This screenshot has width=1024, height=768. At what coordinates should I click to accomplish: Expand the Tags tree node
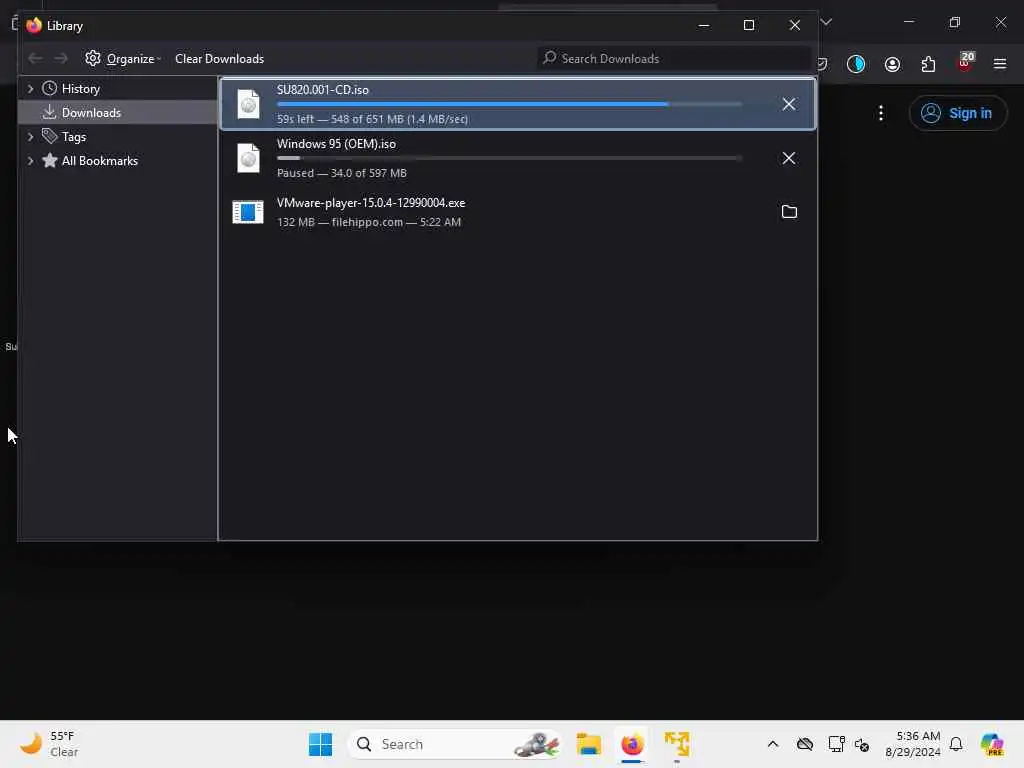(30, 136)
